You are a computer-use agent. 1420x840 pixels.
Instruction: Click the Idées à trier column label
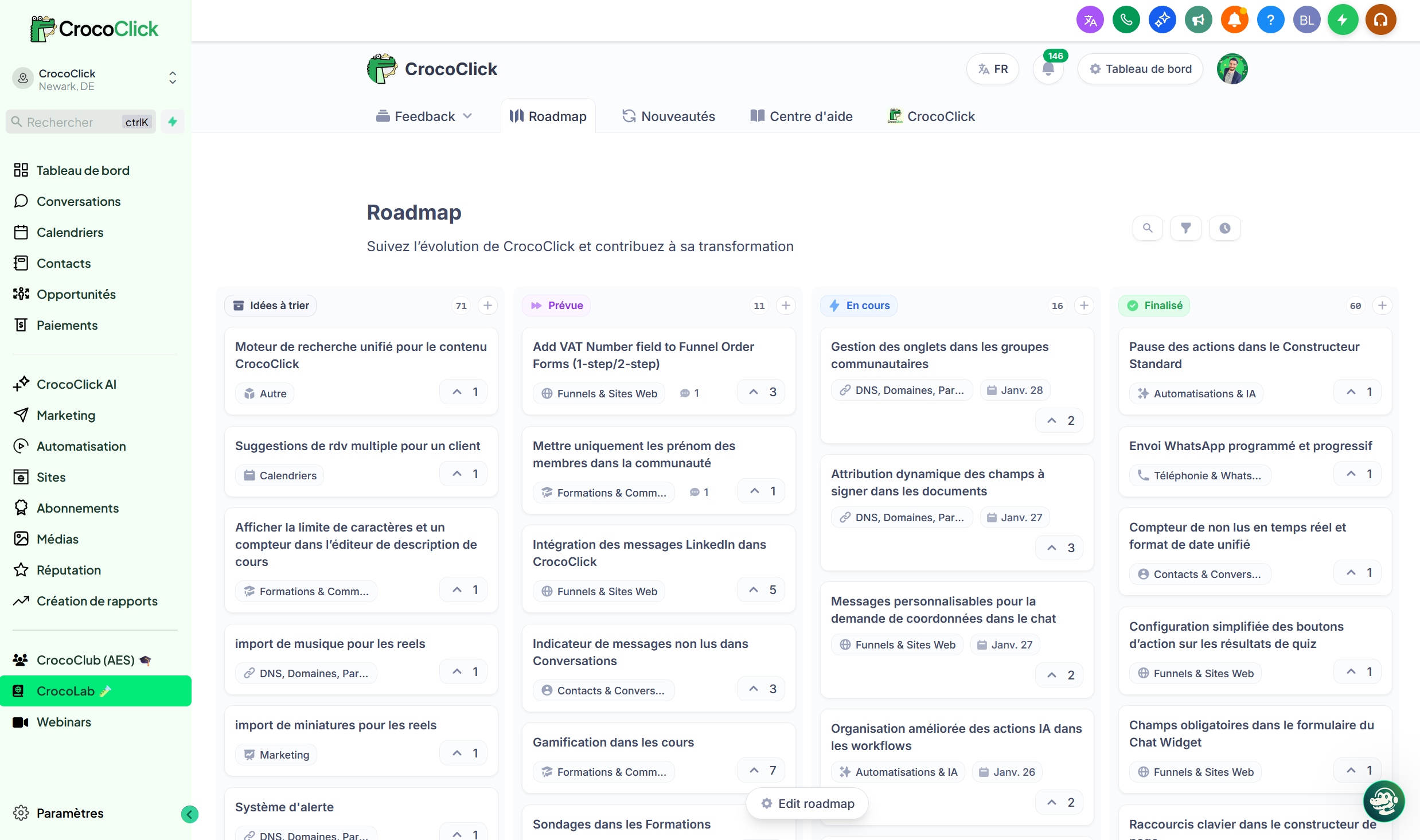[x=271, y=306]
